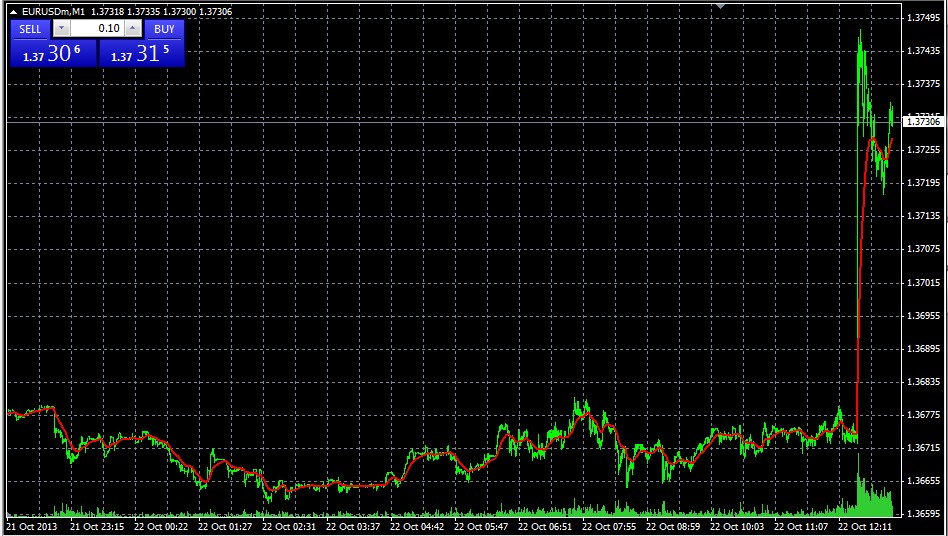Click the 22 Oct 08:59 time label
Image resolution: width=948 pixels, height=536 pixels.
pos(674,526)
